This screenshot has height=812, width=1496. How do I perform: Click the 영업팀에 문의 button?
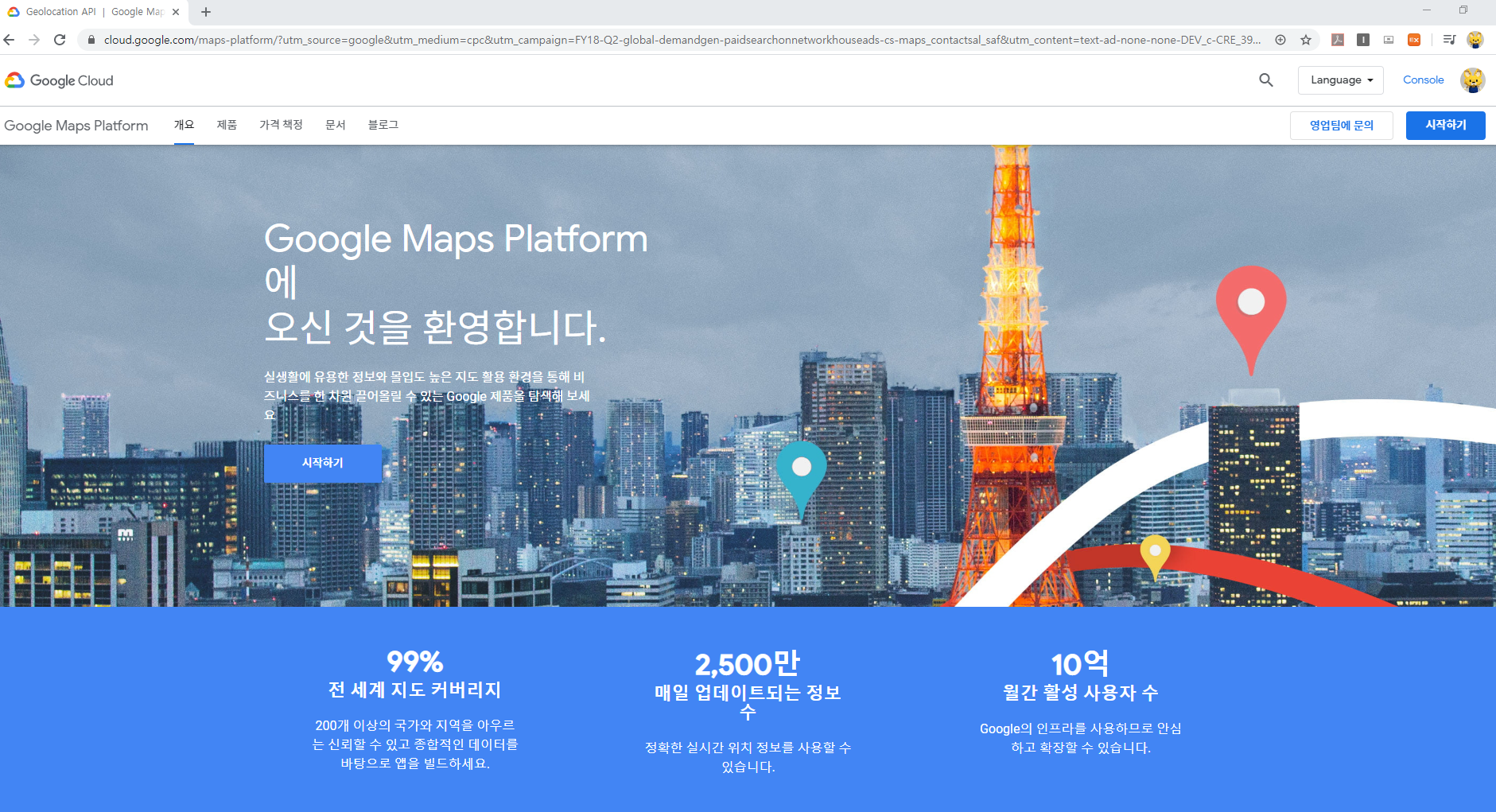[x=1342, y=126]
